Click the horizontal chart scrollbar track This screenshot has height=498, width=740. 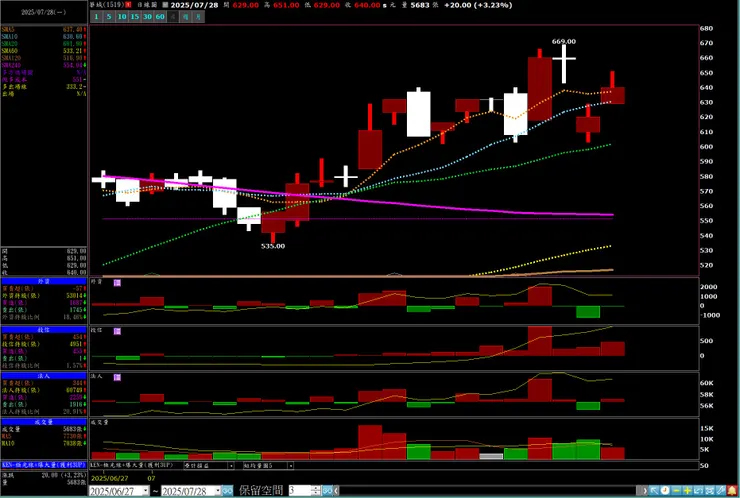click(x=490, y=491)
